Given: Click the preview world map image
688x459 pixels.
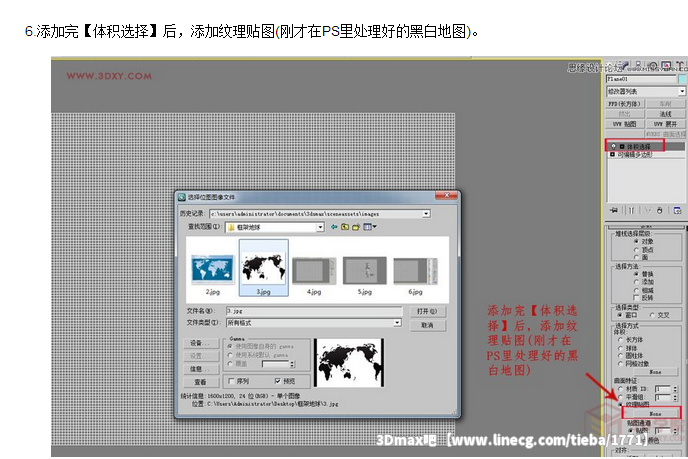Looking at the screenshot, I should coord(349,363).
